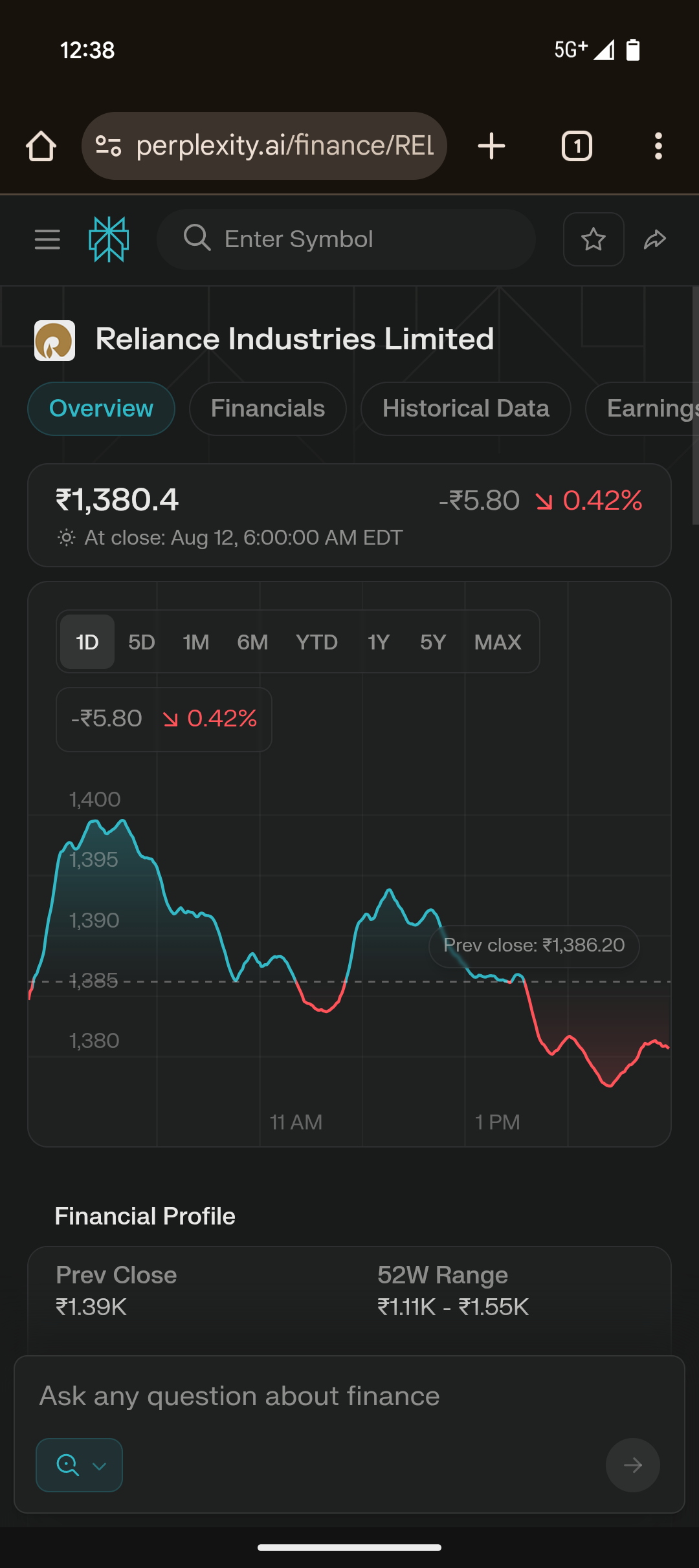This screenshot has height=1568, width=699.
Task: Focus the Enter Symbol search field
Action: pyautogui.click(x=346, y=239)
